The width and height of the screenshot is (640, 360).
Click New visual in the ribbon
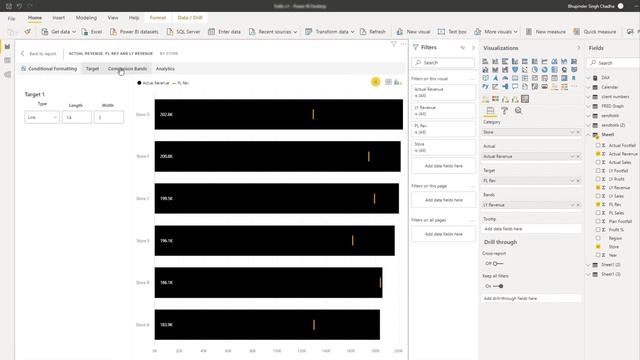(413, 31)
